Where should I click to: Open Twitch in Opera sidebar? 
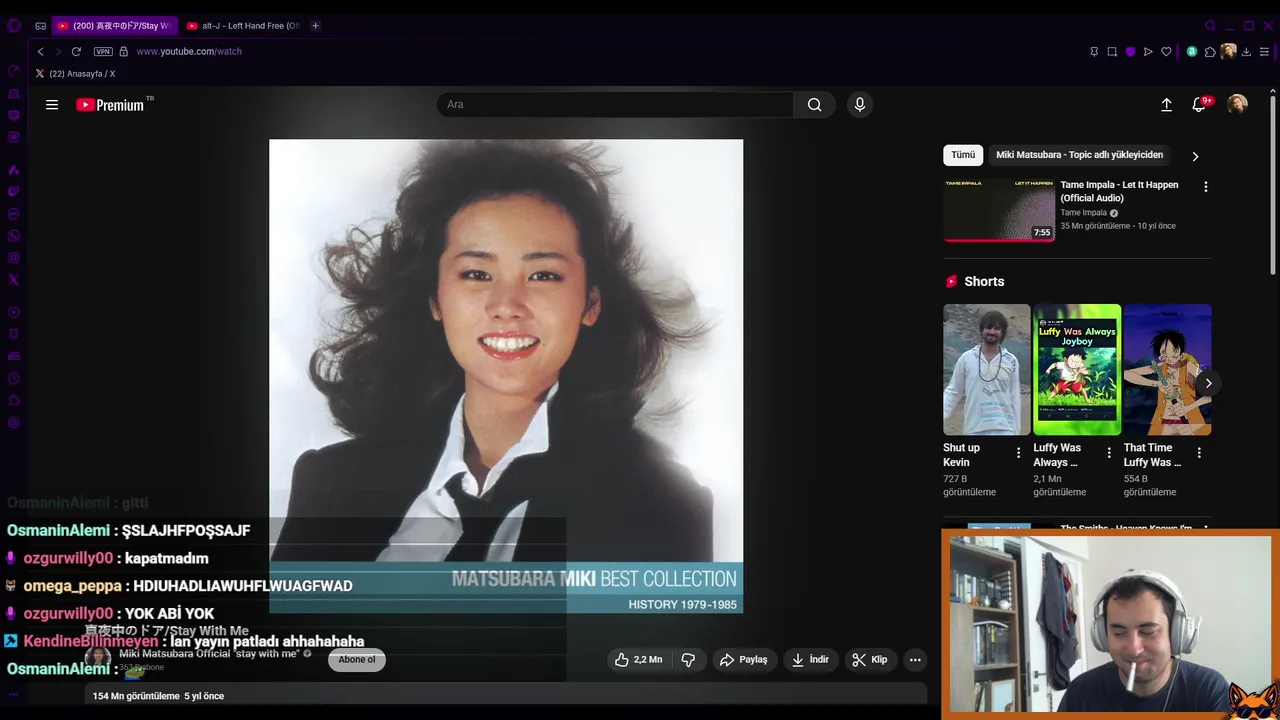[14, 192]
